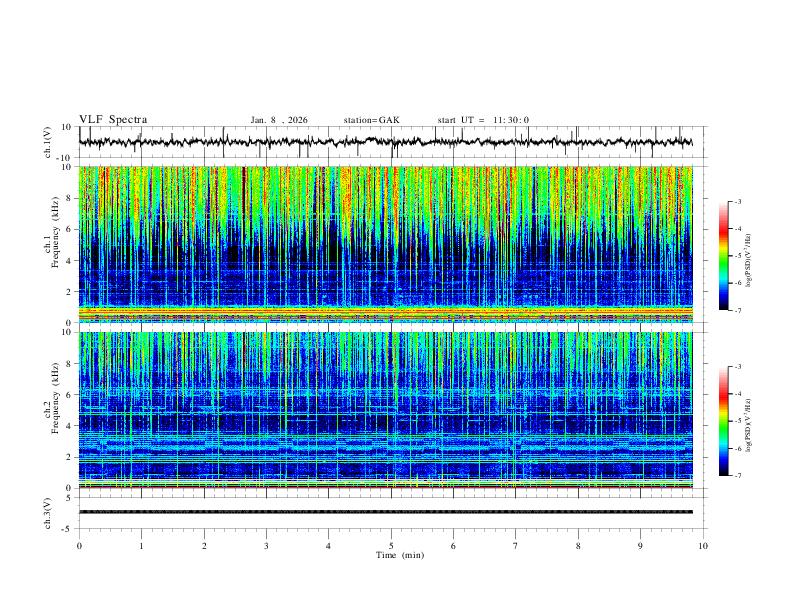Click the "ch.1(V)" axis label
This screenshot has height=612, width=792.
coord(48,142)
